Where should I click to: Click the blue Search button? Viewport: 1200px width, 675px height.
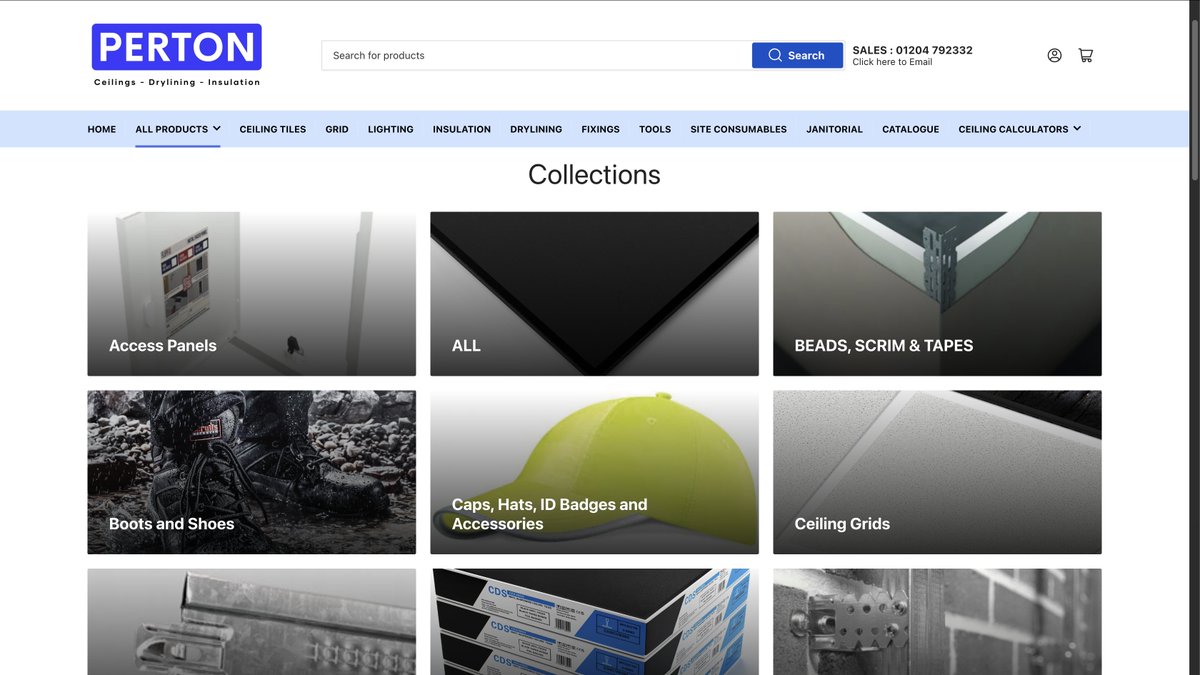click(797, 55)
